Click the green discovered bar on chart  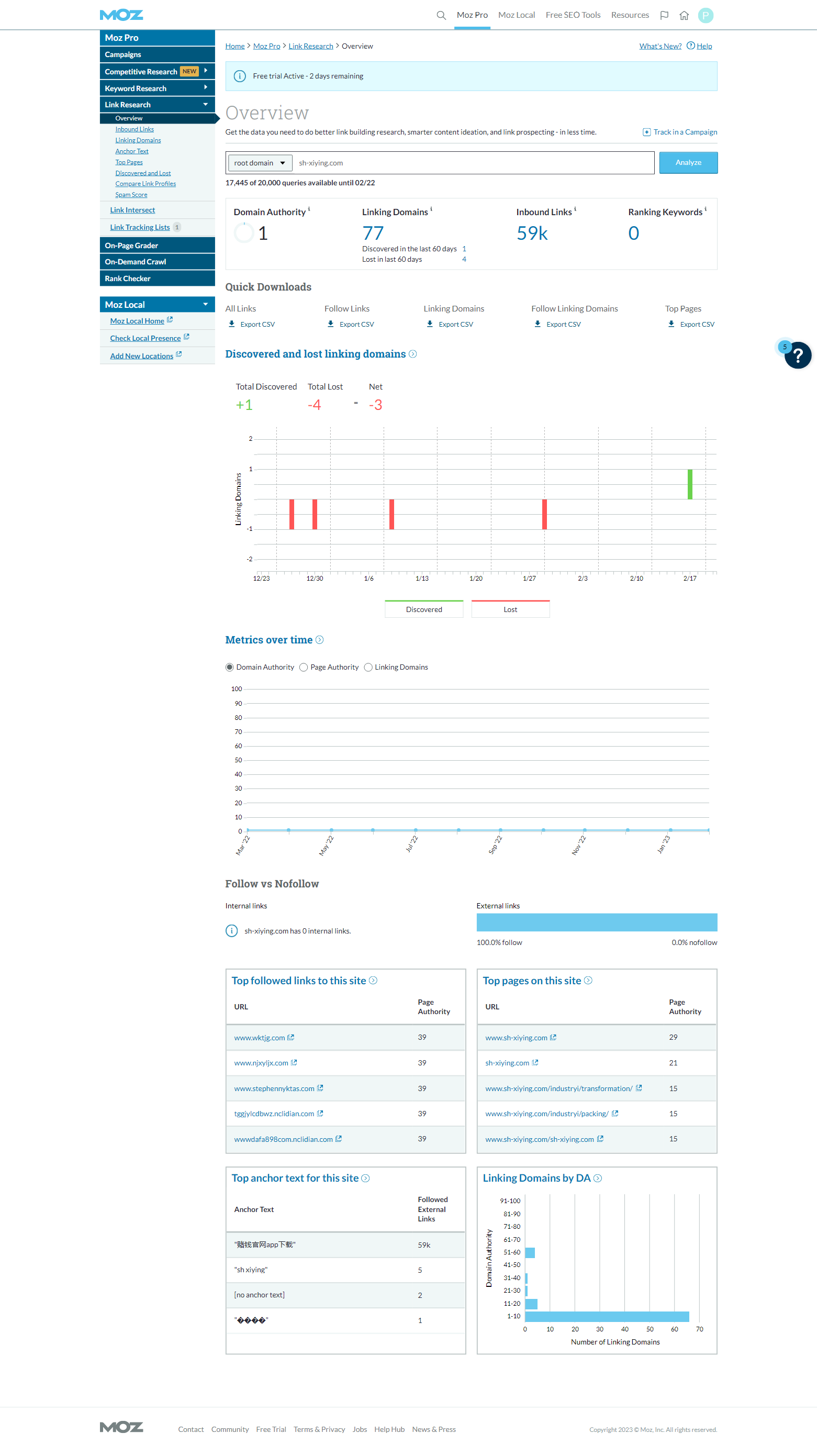[690, 484]
